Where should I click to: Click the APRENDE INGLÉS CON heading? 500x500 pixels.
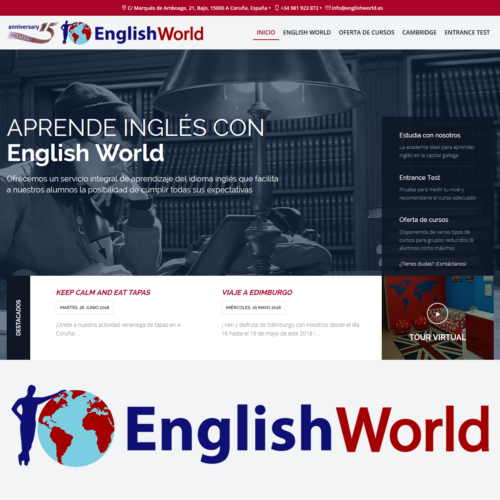point(136,128)
